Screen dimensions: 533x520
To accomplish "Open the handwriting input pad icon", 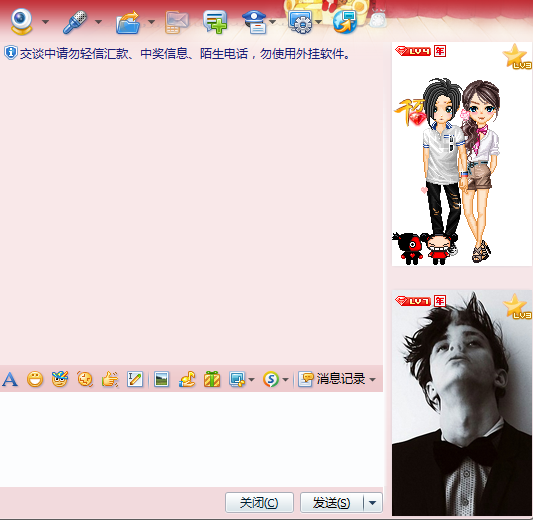I will (x=135, y=379).
